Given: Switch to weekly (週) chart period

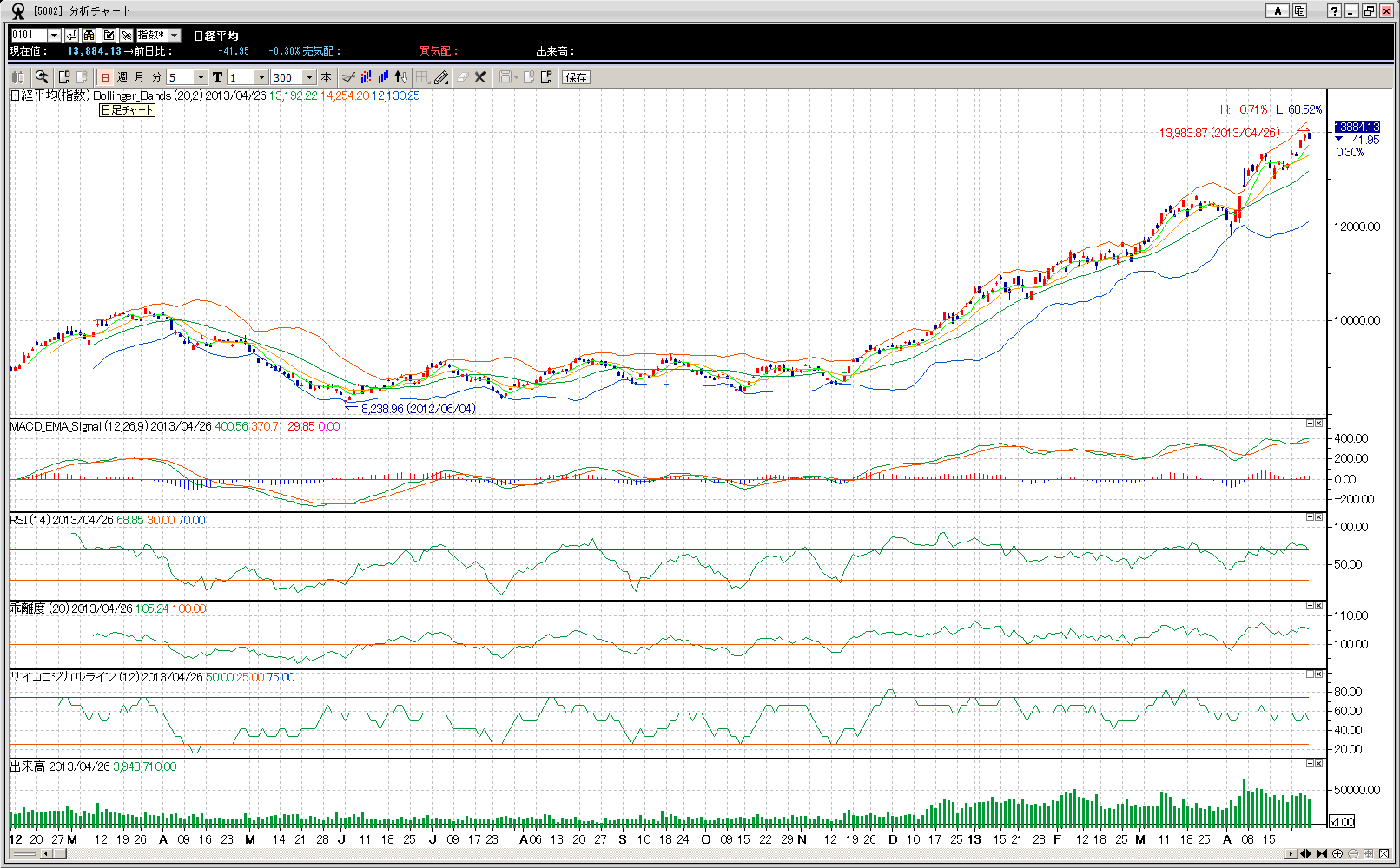Looking at the screenshot, I should click(122, 77).
